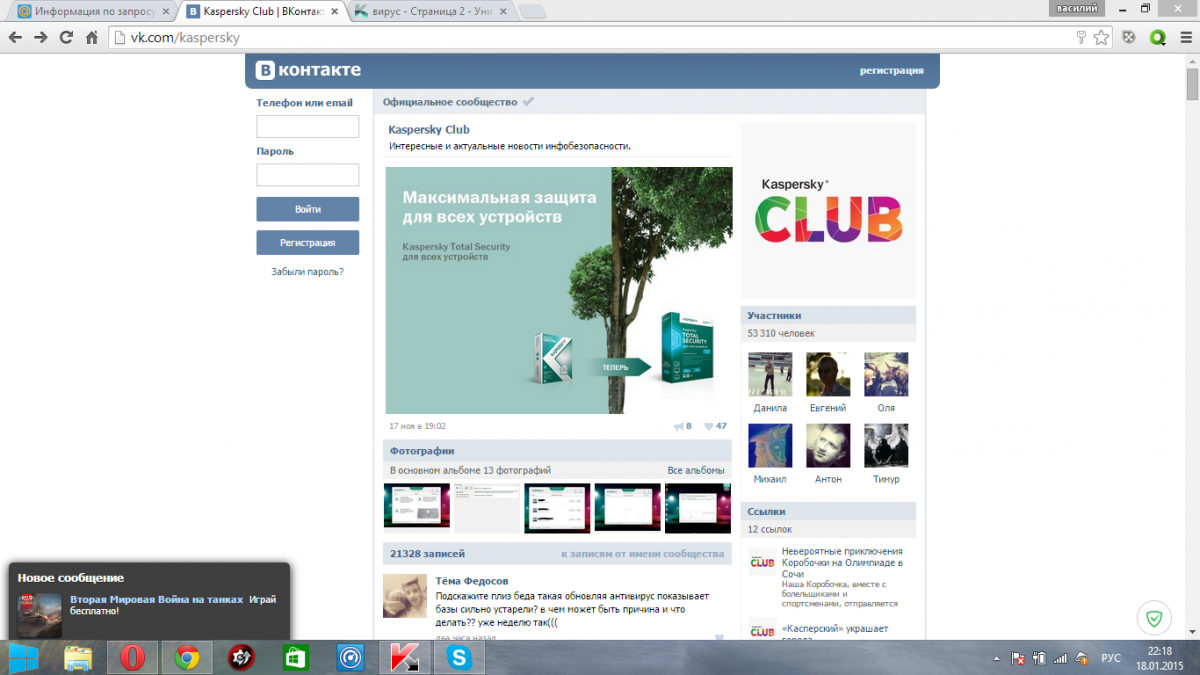Open the second white photo thumbnail

(x=487, y=506)
